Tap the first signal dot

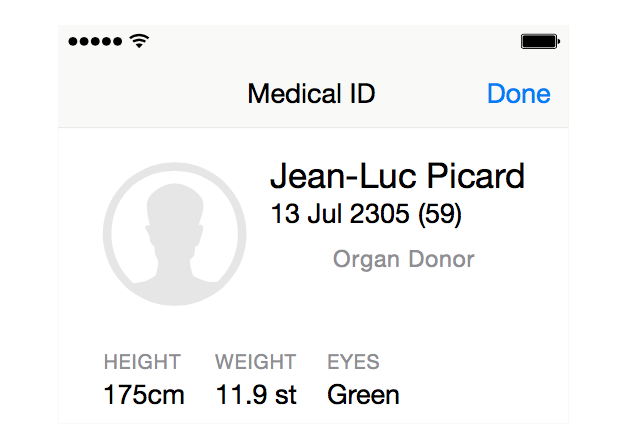coord(73,41)
